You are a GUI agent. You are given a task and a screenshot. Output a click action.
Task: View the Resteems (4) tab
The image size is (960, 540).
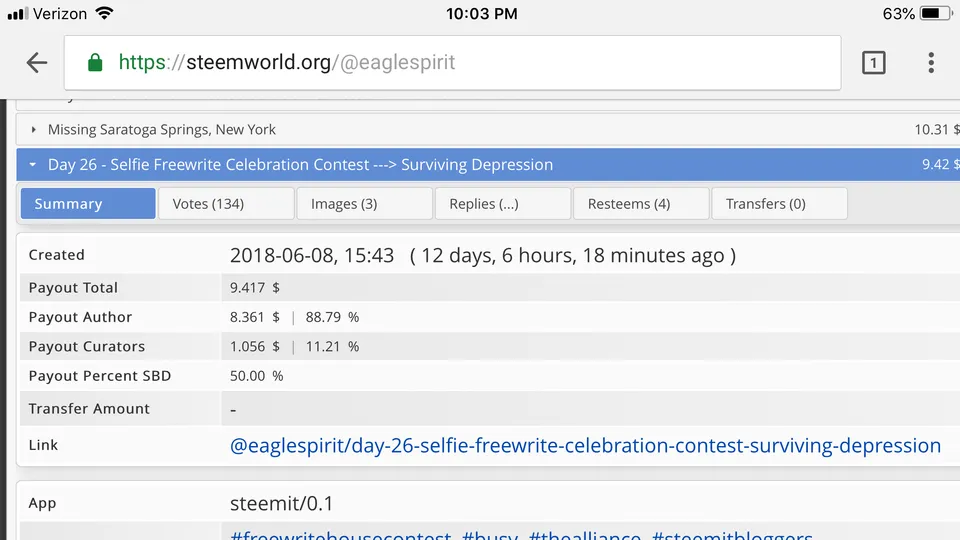pos(641,204)
